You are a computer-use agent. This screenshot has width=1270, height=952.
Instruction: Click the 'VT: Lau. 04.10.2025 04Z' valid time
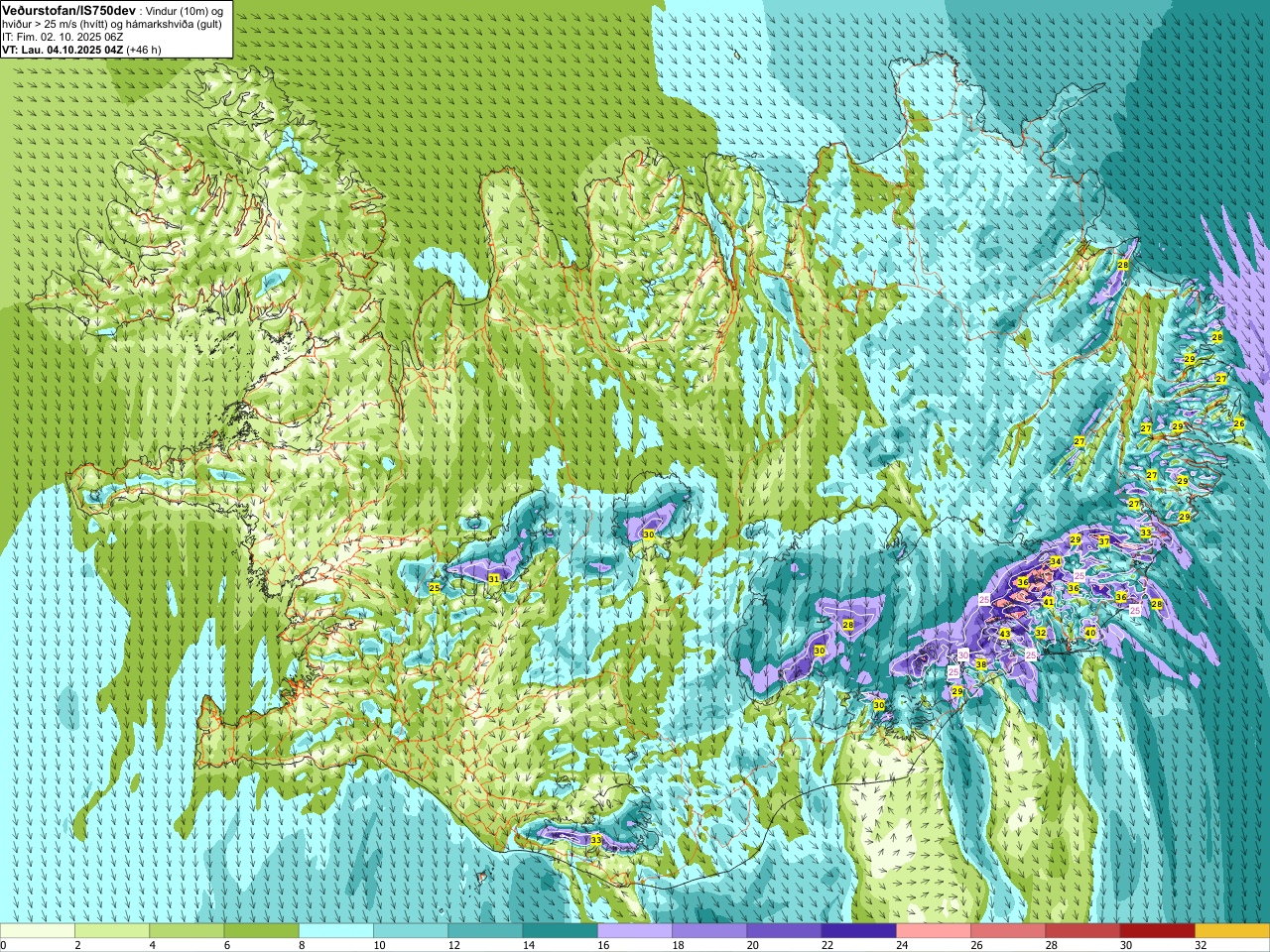coord(63,49)
